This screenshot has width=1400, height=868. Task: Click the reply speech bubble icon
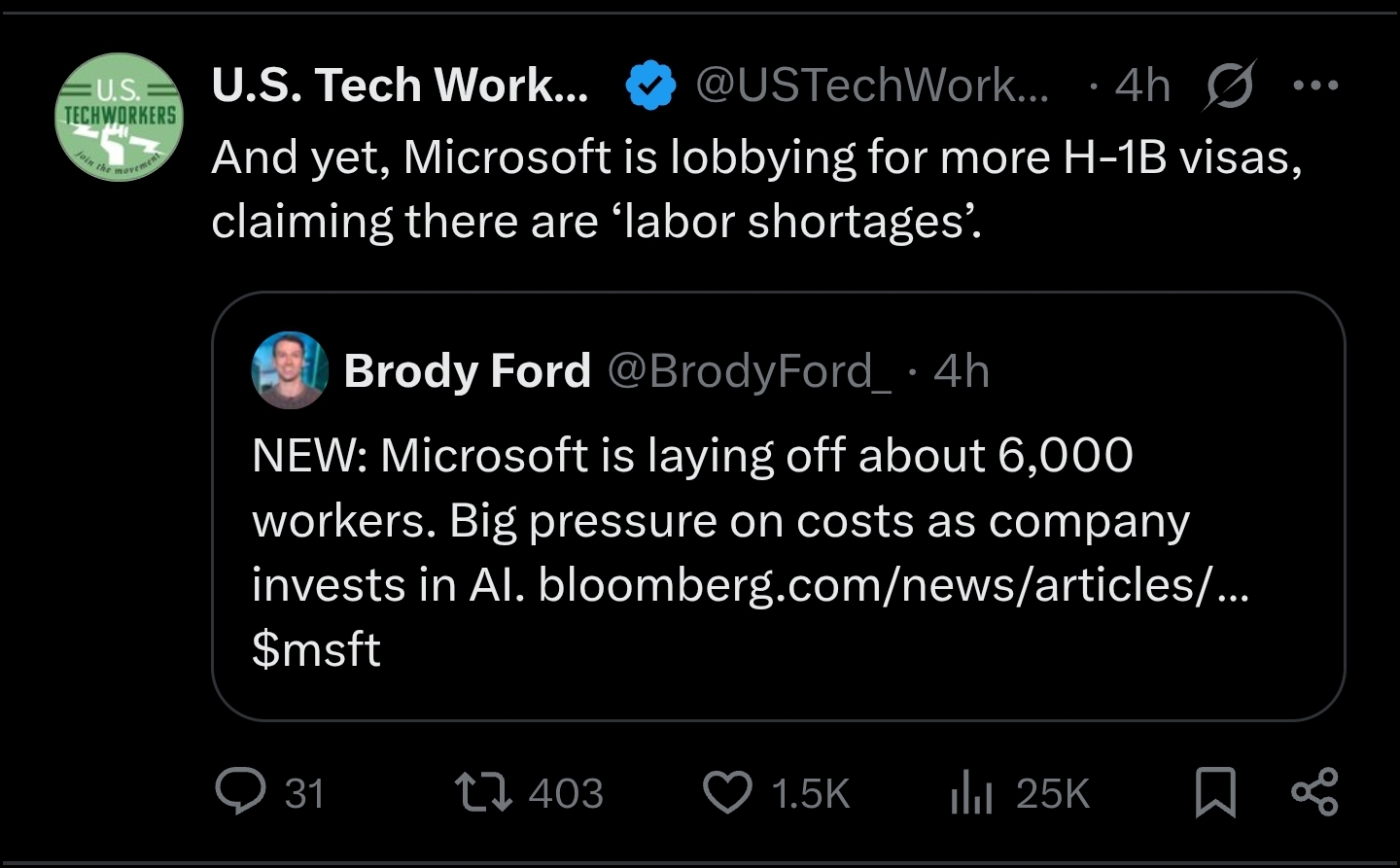pyautogui.click(x=240, y=791)
